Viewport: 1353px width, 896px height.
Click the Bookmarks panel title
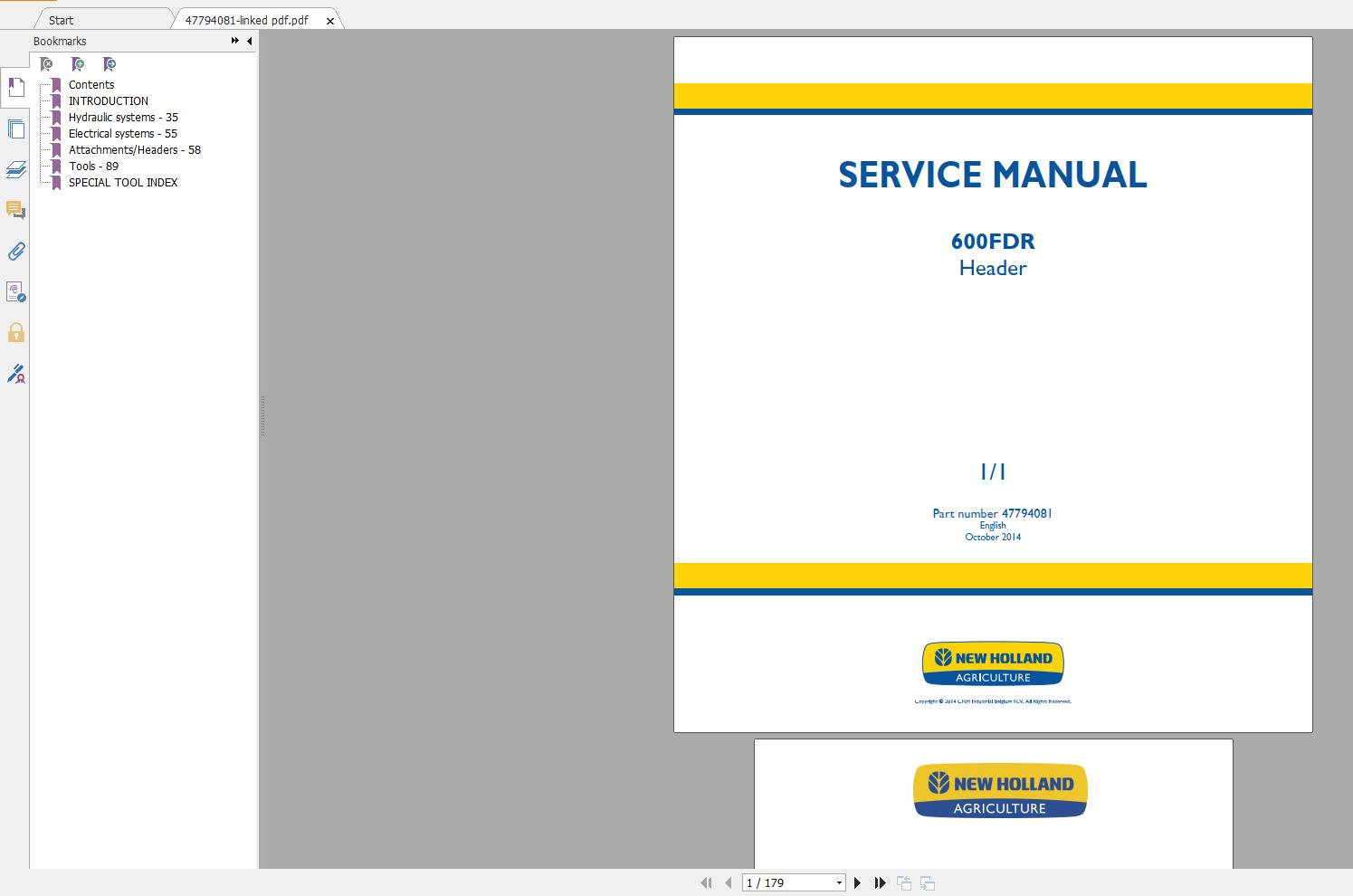(60, 41)
